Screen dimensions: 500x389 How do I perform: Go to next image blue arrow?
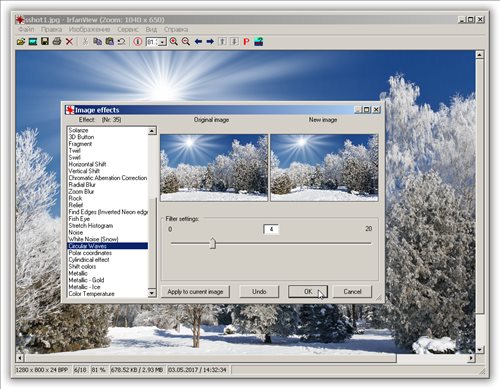click(210, 42)
